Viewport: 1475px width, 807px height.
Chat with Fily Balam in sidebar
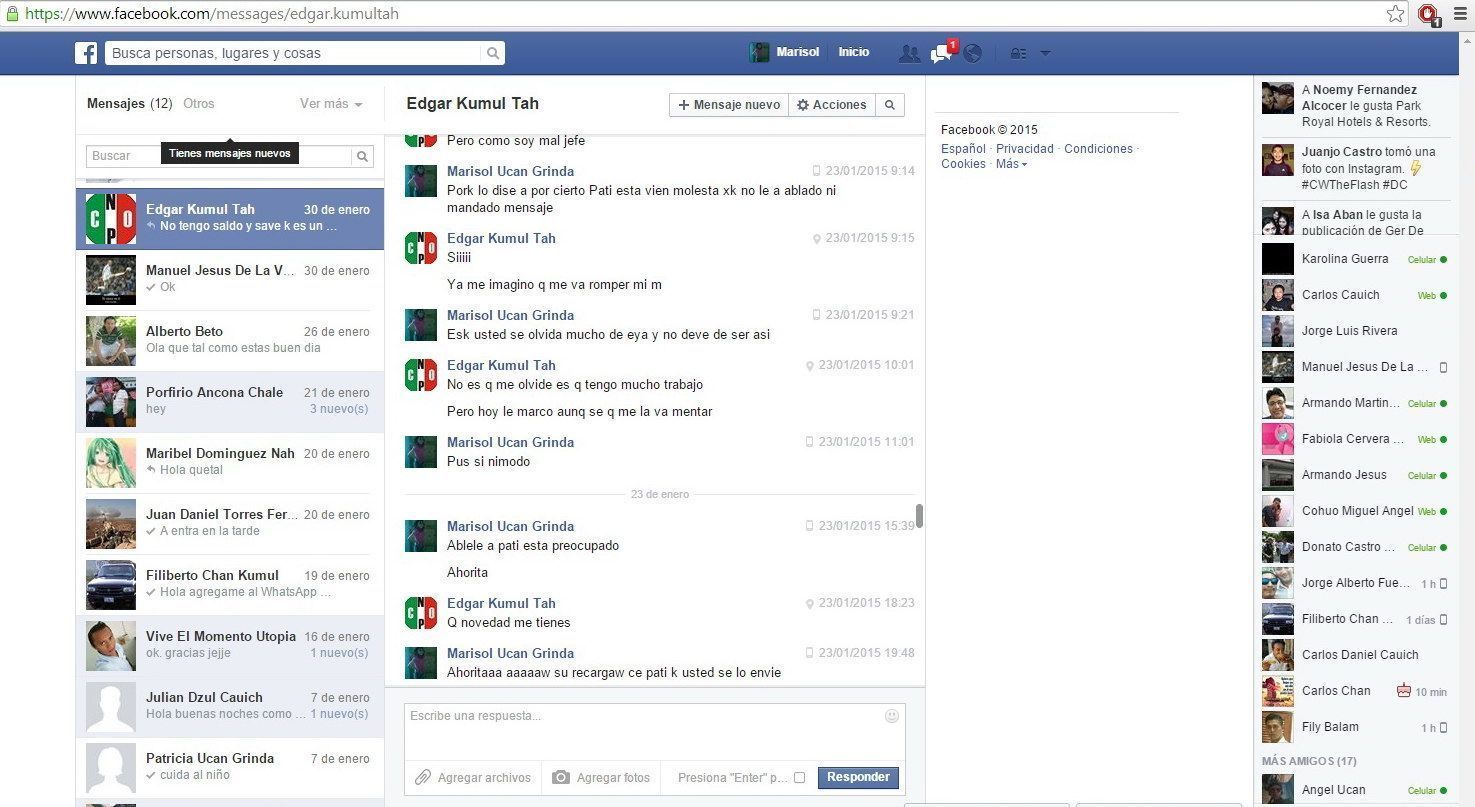point(1356,727)
